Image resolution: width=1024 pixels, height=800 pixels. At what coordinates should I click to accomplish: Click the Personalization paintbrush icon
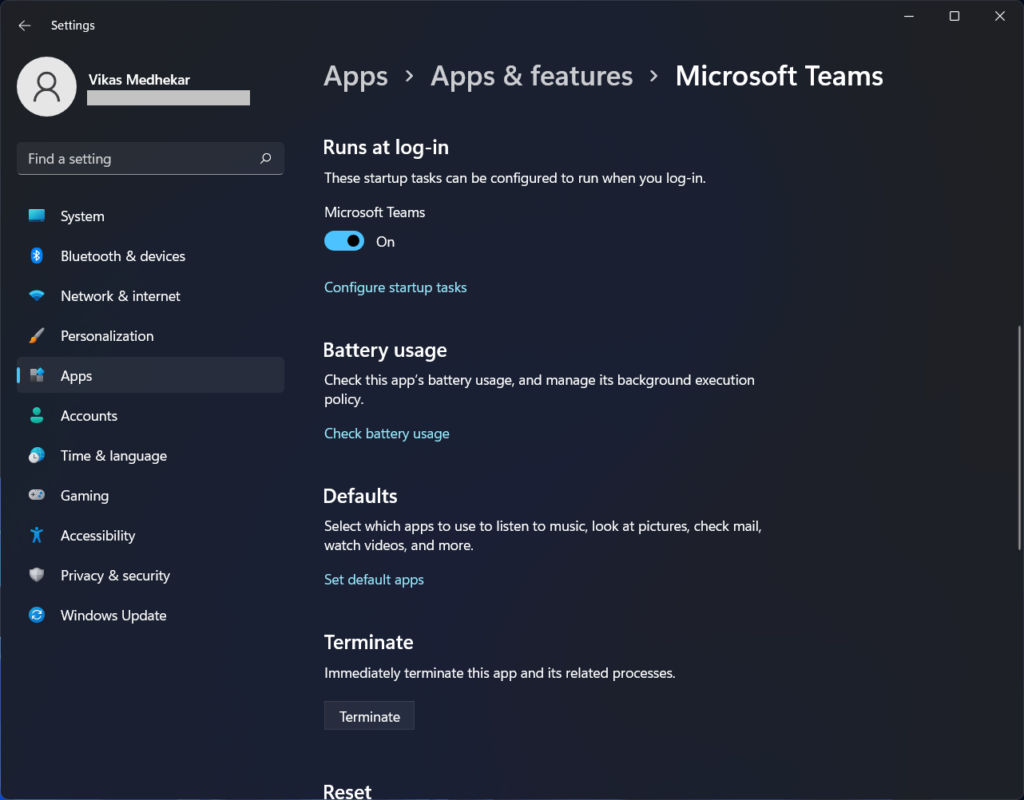(x=37, y=336)
